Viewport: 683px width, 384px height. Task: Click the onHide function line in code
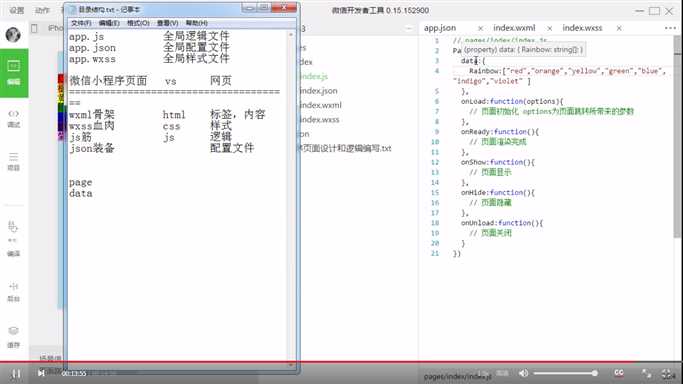pyautogui.click(x=497, y=192)
